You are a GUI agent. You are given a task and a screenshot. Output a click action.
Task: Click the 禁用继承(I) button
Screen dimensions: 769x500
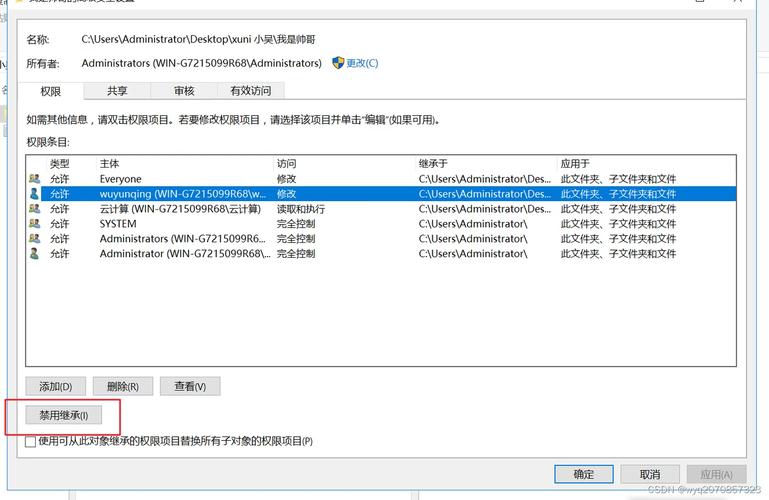point(64,415)
